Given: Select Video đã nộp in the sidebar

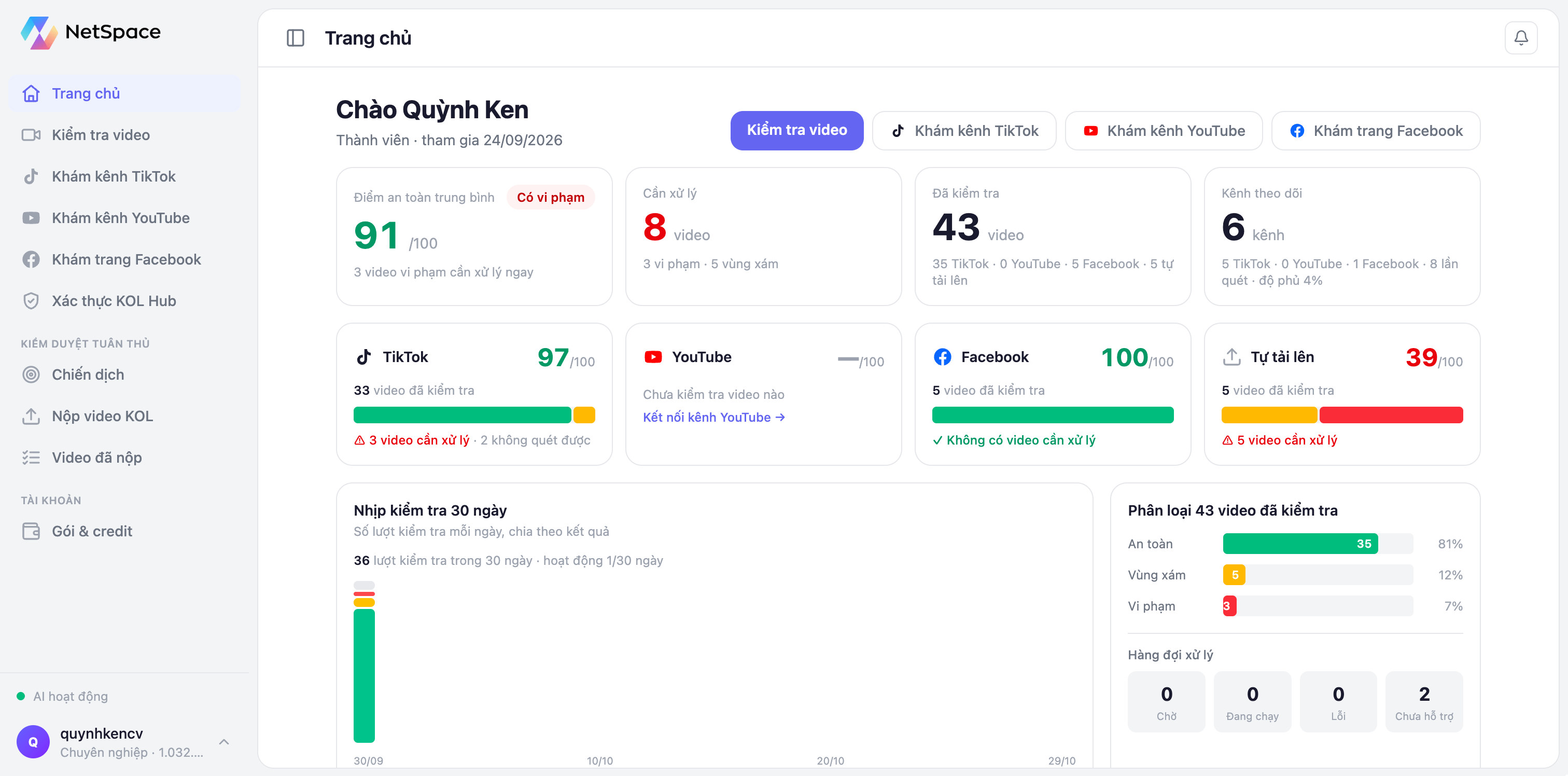Looking at the screenshot, I should point(124,458).
